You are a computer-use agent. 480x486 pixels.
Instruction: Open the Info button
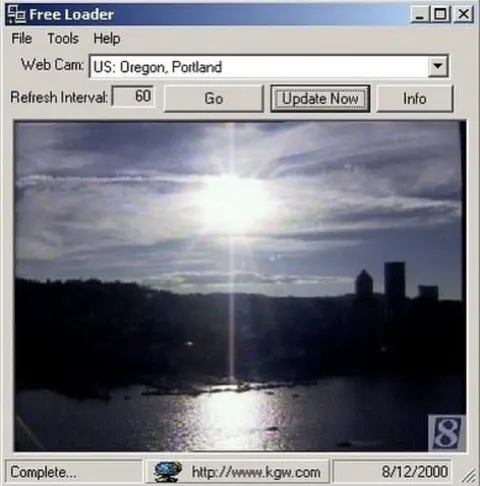[415, 99]
